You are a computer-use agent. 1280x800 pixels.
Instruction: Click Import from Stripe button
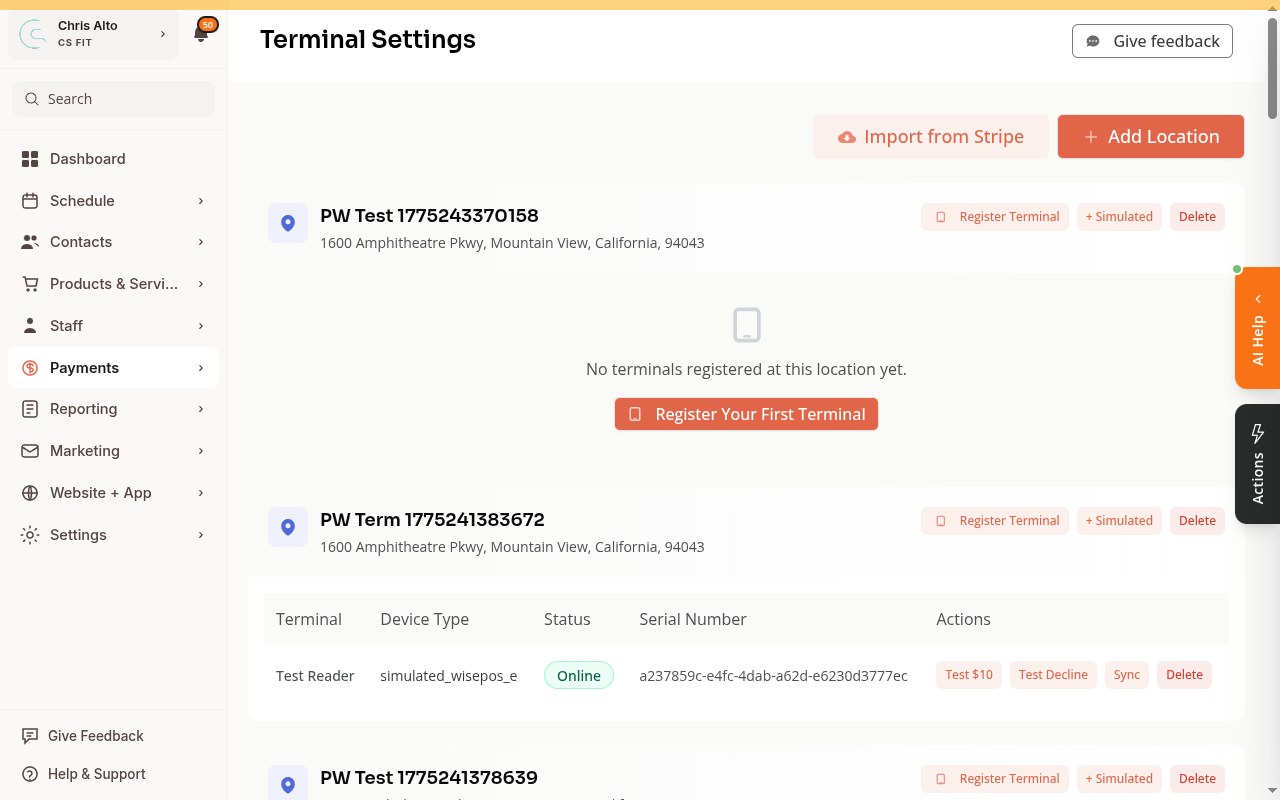pos(931,137)
